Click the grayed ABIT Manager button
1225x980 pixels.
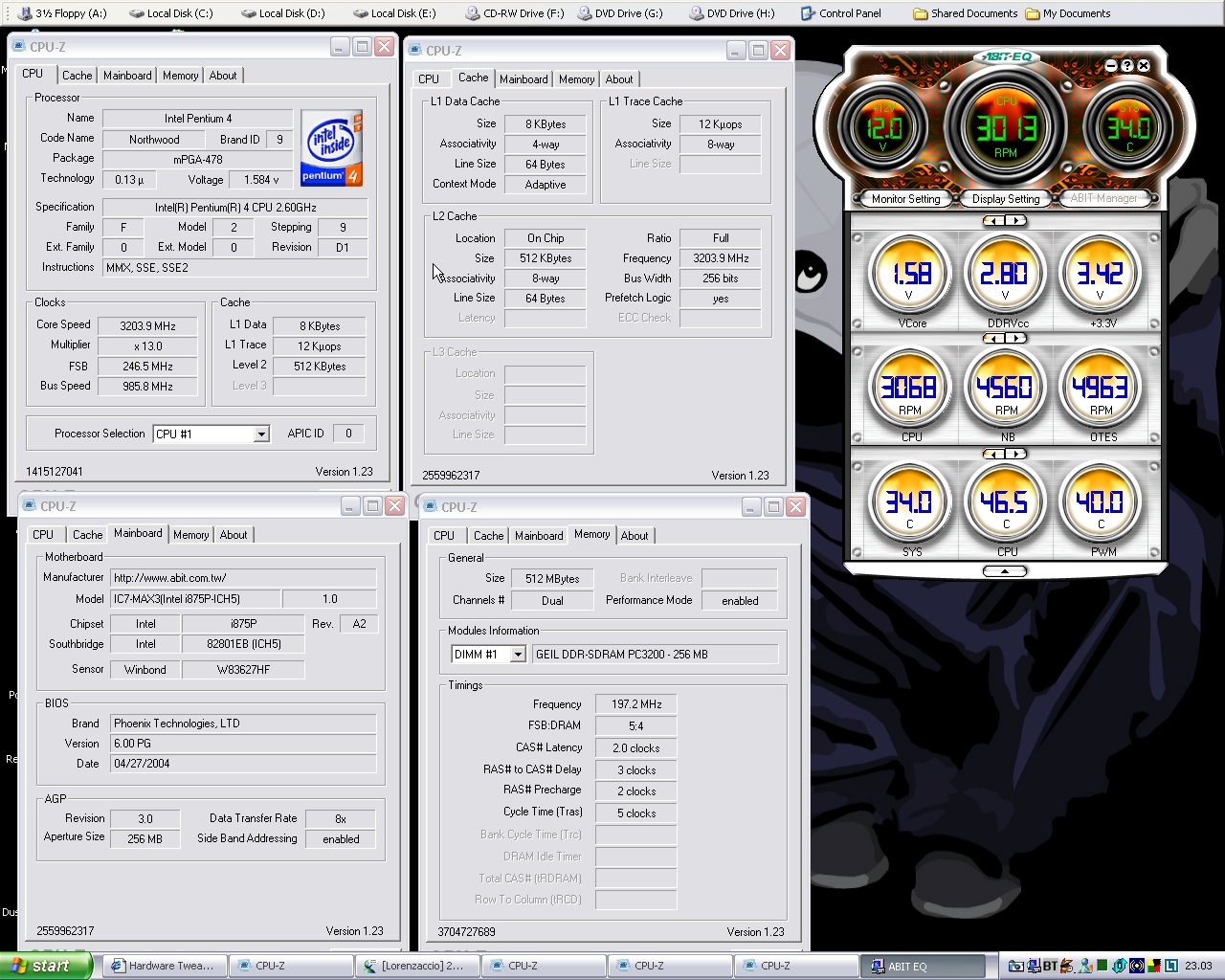click(x=1103, y=198)
